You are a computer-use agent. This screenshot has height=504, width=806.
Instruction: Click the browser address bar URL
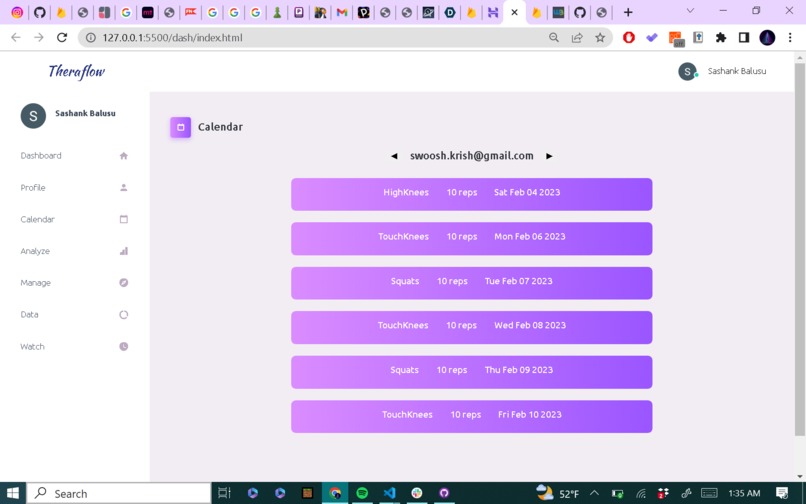click(172, 38)
